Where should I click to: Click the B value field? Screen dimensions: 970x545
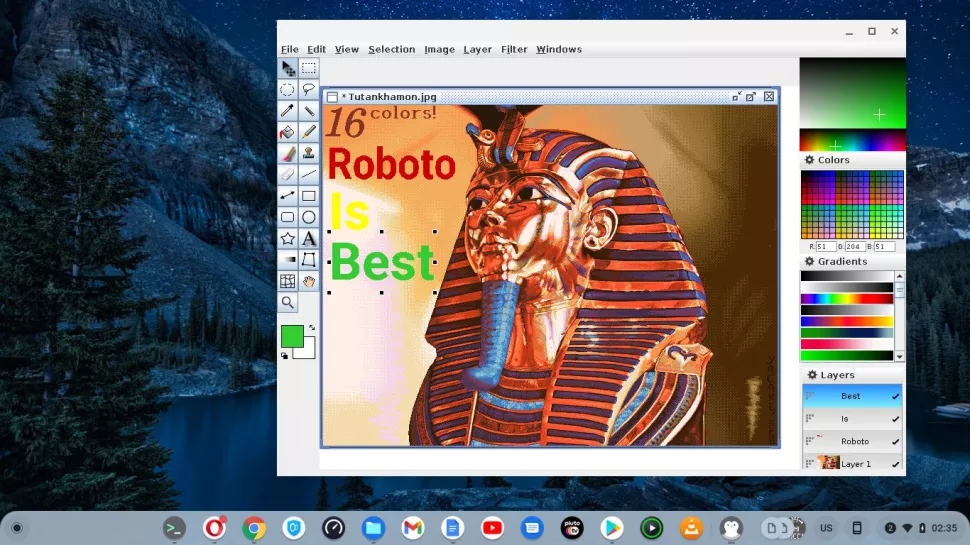[885, 246]
